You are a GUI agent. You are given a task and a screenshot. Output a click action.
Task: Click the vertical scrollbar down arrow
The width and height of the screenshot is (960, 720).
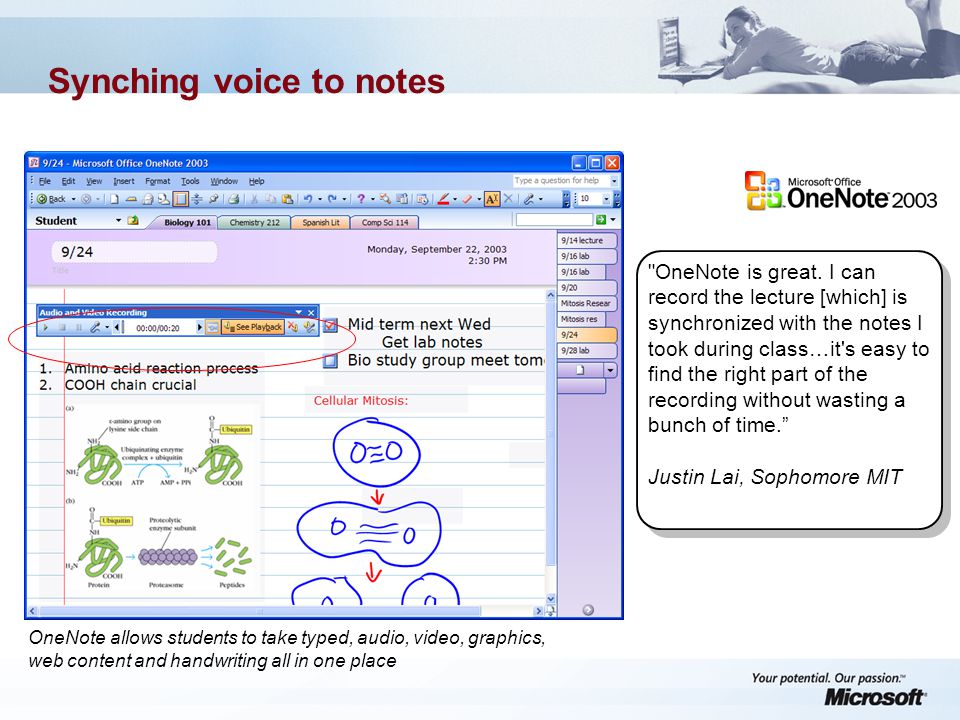pos(550,599)
